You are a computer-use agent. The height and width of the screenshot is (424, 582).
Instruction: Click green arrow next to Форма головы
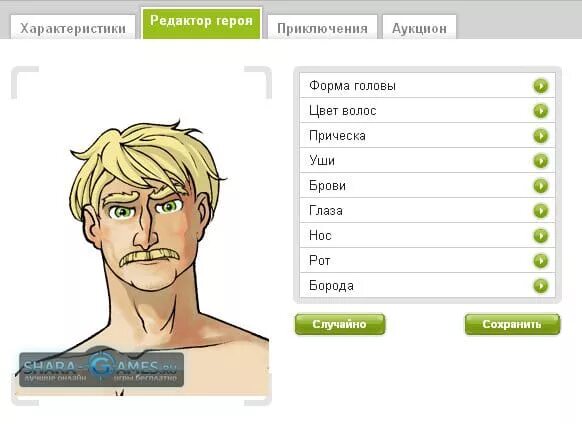pyautogui.click(x=540, y=86)
